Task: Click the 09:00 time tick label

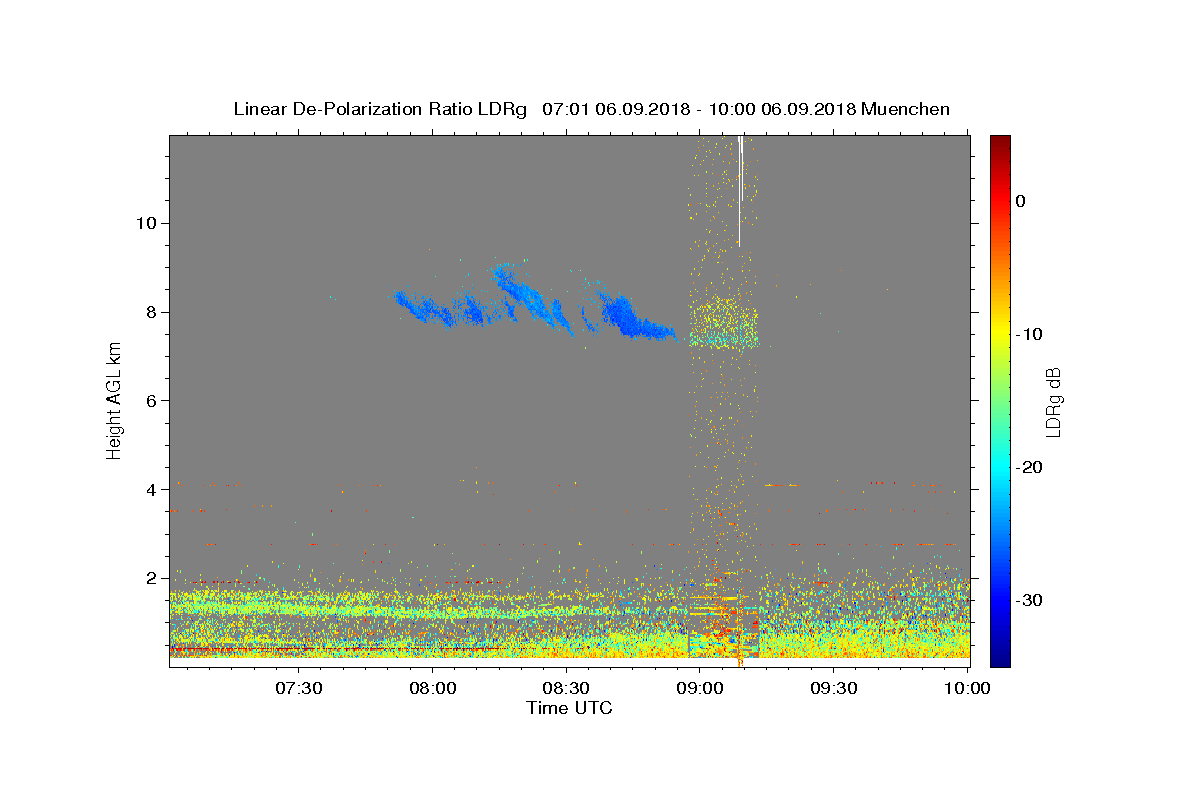Action: point(700,688)
